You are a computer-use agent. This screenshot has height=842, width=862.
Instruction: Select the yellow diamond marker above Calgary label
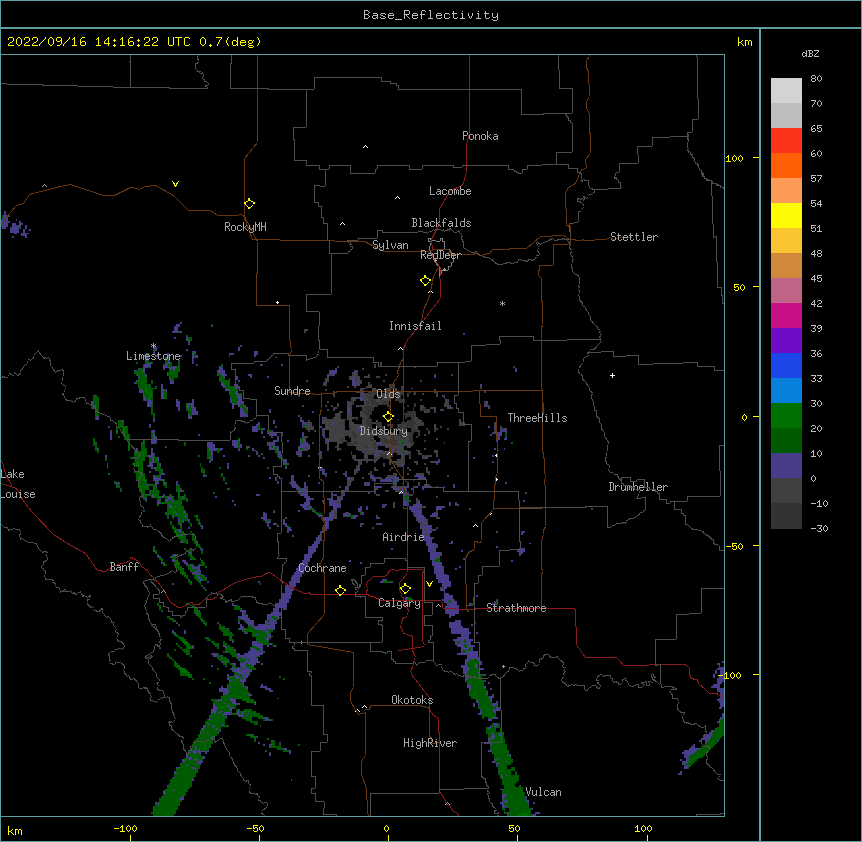coord(405,589)
